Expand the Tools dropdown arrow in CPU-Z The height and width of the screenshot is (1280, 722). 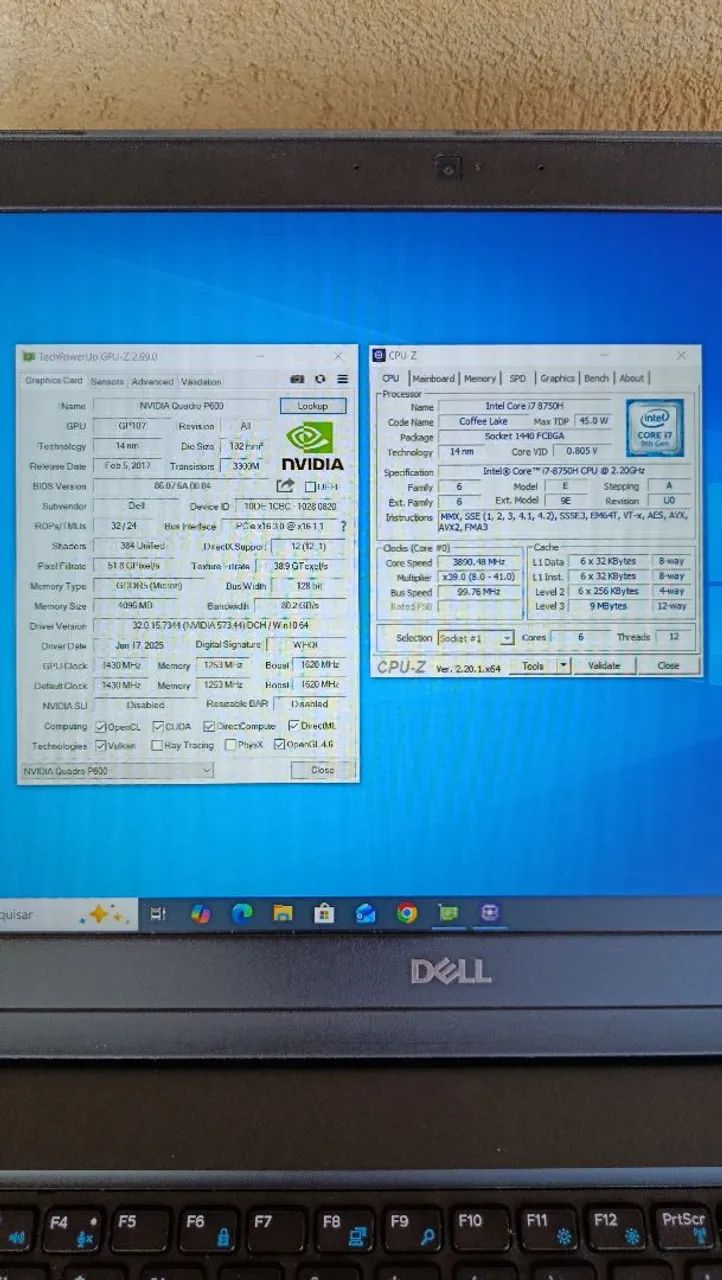563,665
